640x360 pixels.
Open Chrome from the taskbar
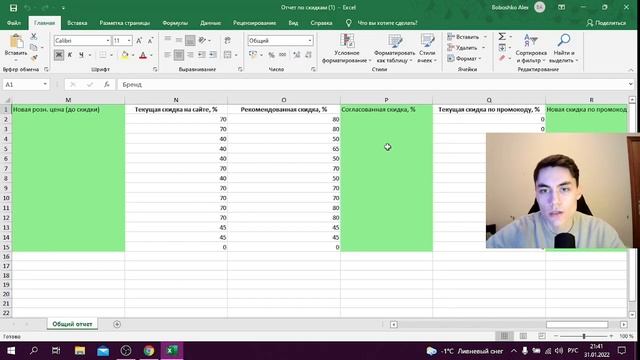(149, 351)
